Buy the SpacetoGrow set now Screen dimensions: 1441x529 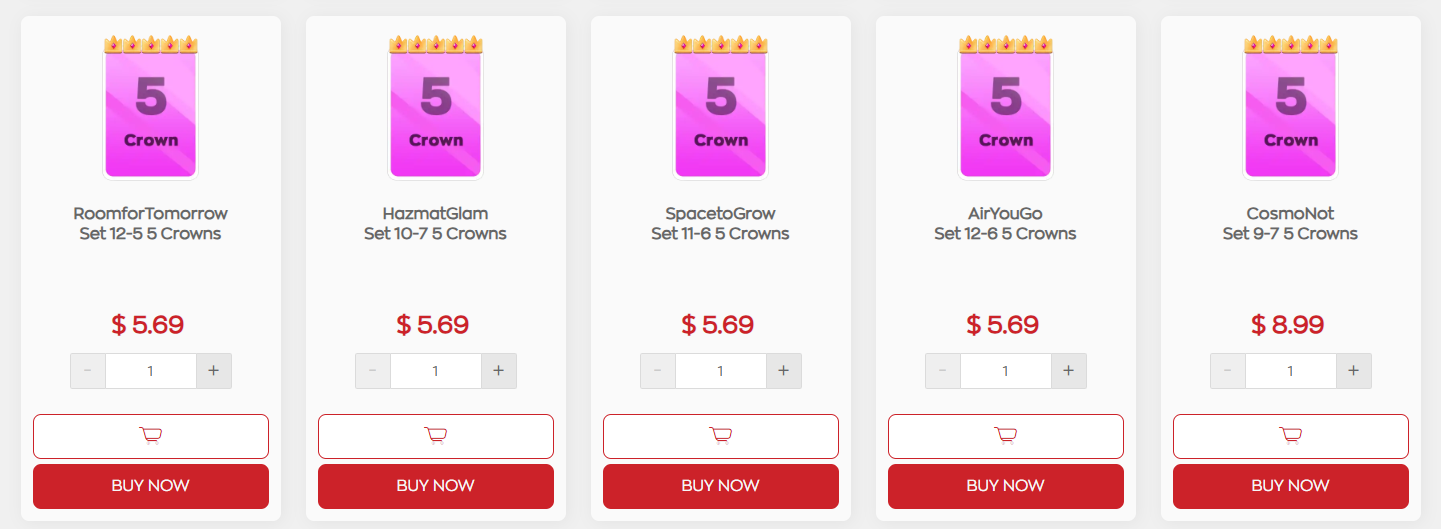[721, 486]
